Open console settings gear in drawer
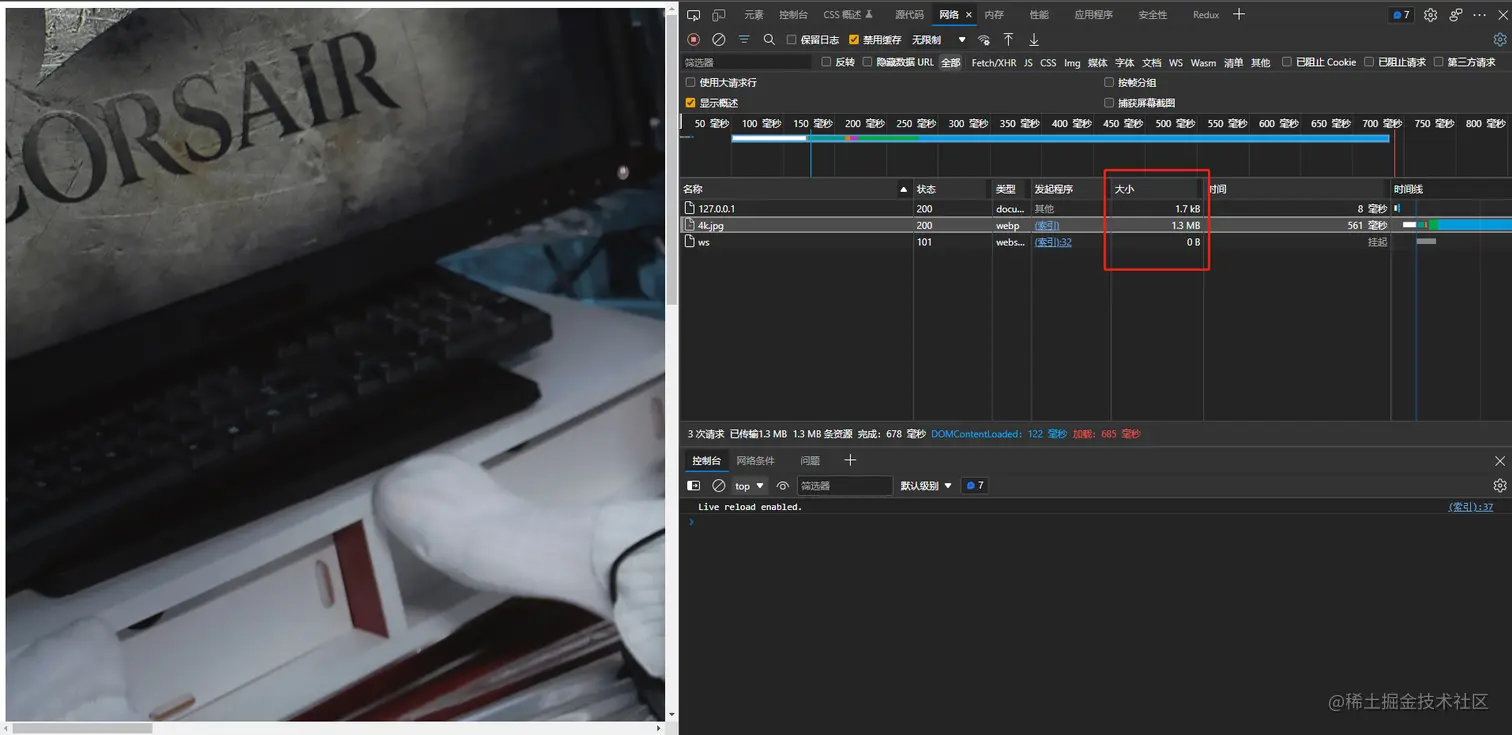The image size is (1512, 735). point(1499,486)
